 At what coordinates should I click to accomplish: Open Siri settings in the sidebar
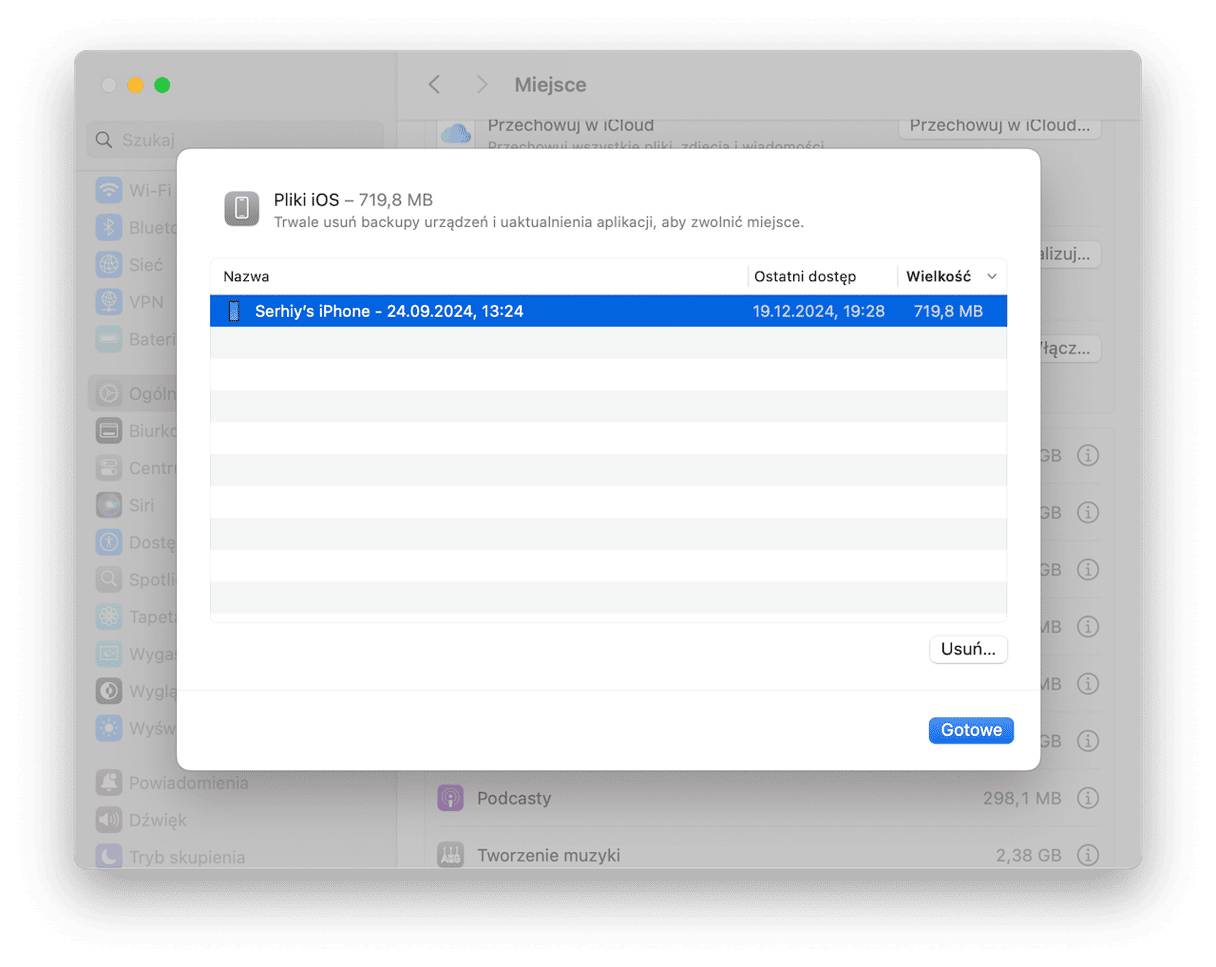coord(133,505)
